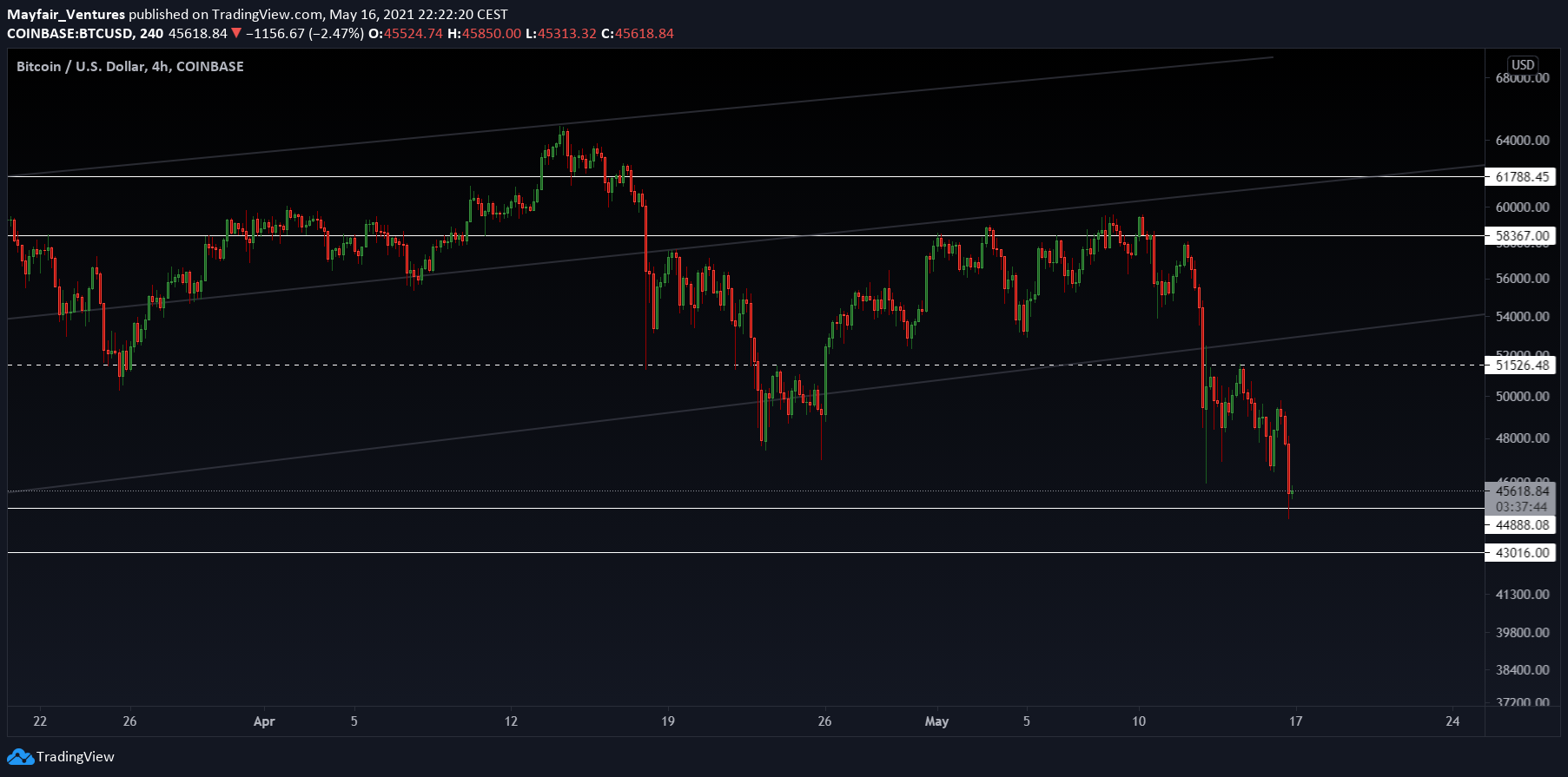Click the 38400.00 axis price label

[1522, 670]
